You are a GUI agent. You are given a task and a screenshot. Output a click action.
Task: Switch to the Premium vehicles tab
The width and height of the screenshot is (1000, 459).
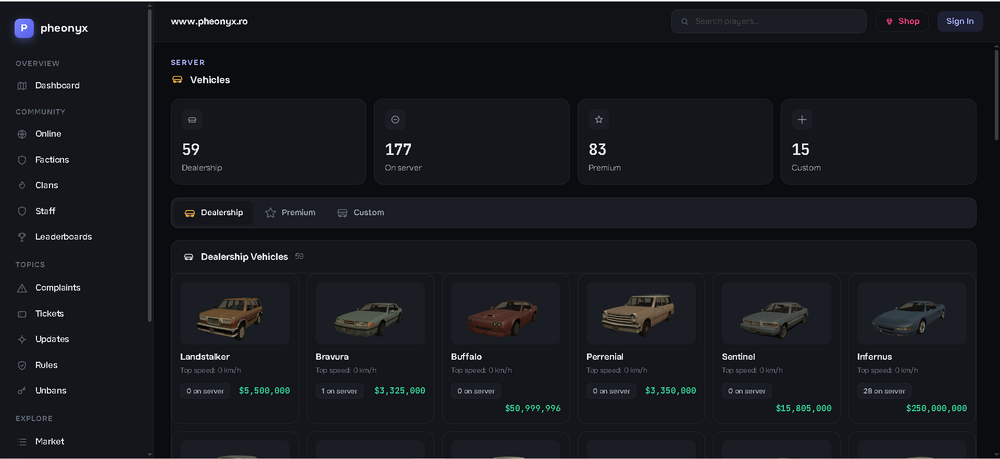[290, 213]
